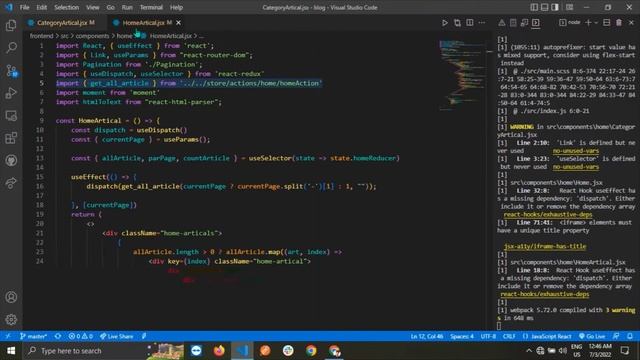The width and height of the screenshot is (640, 360).
Task: Follow 'jsx-a11y/iframe-has-title' terminal link
Action: click(x=545, y=246)
